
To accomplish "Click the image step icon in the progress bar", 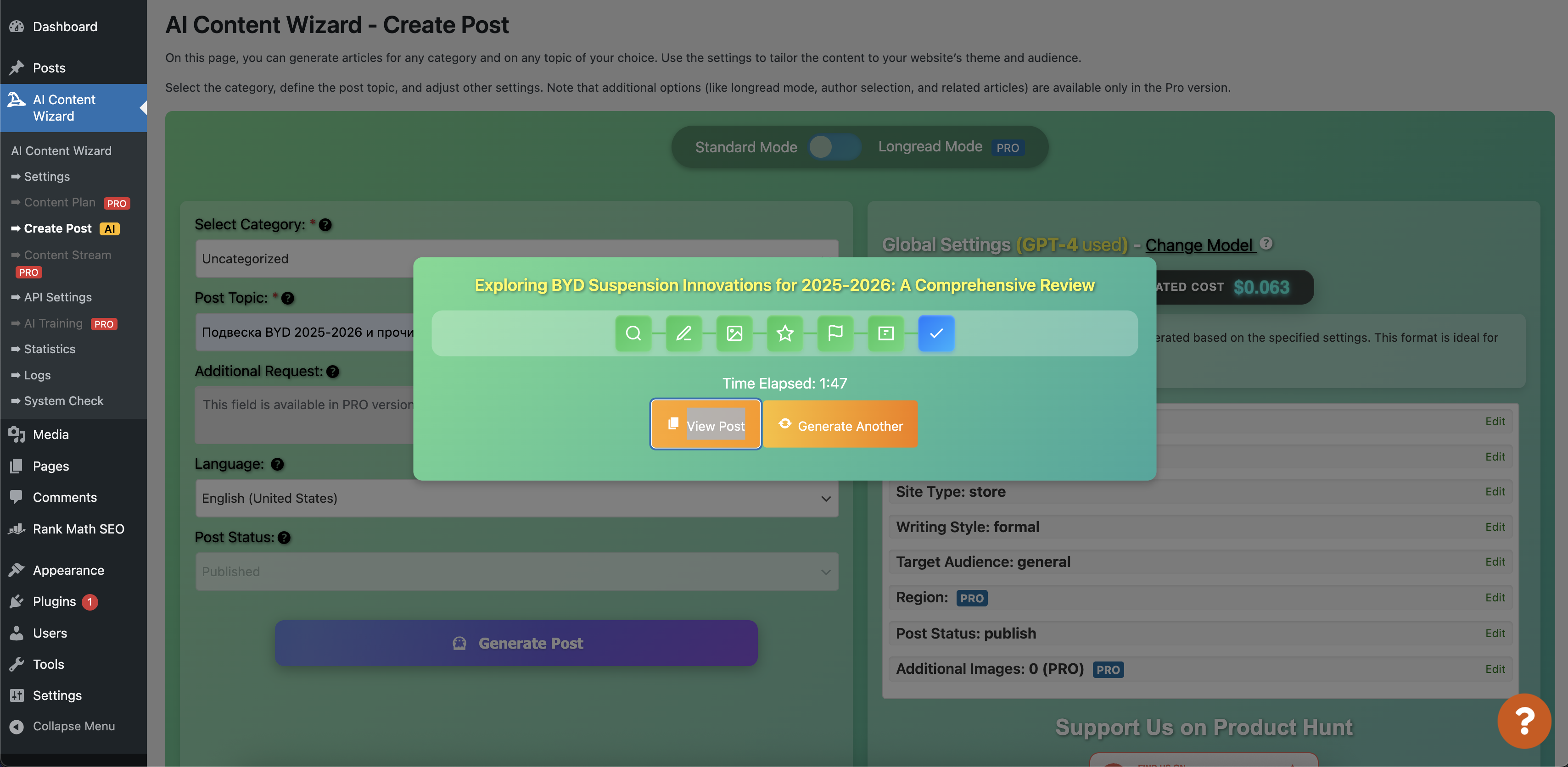I will (734, 333).
